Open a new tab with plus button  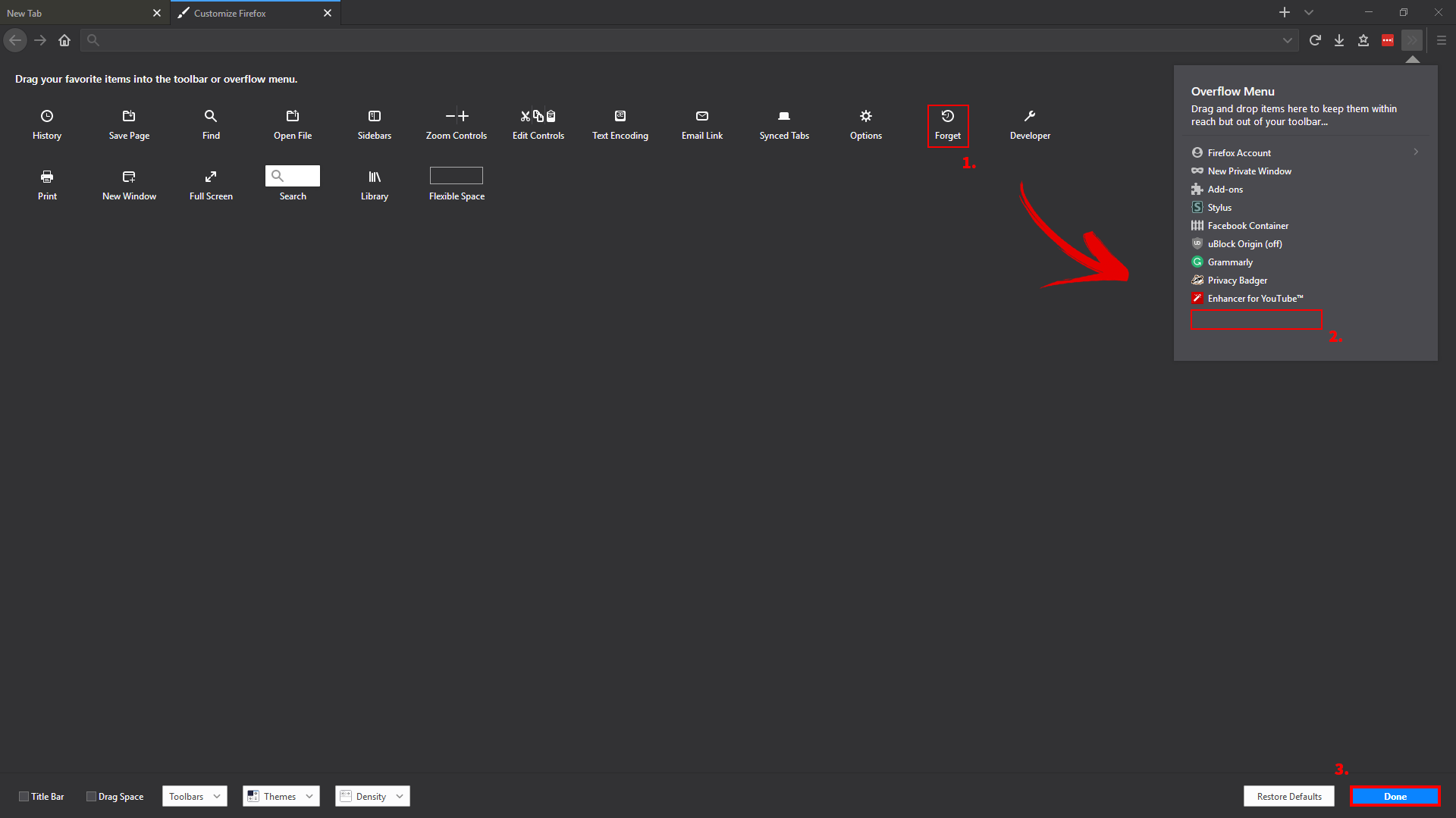pyautogui.click(x=1285, y=13)
